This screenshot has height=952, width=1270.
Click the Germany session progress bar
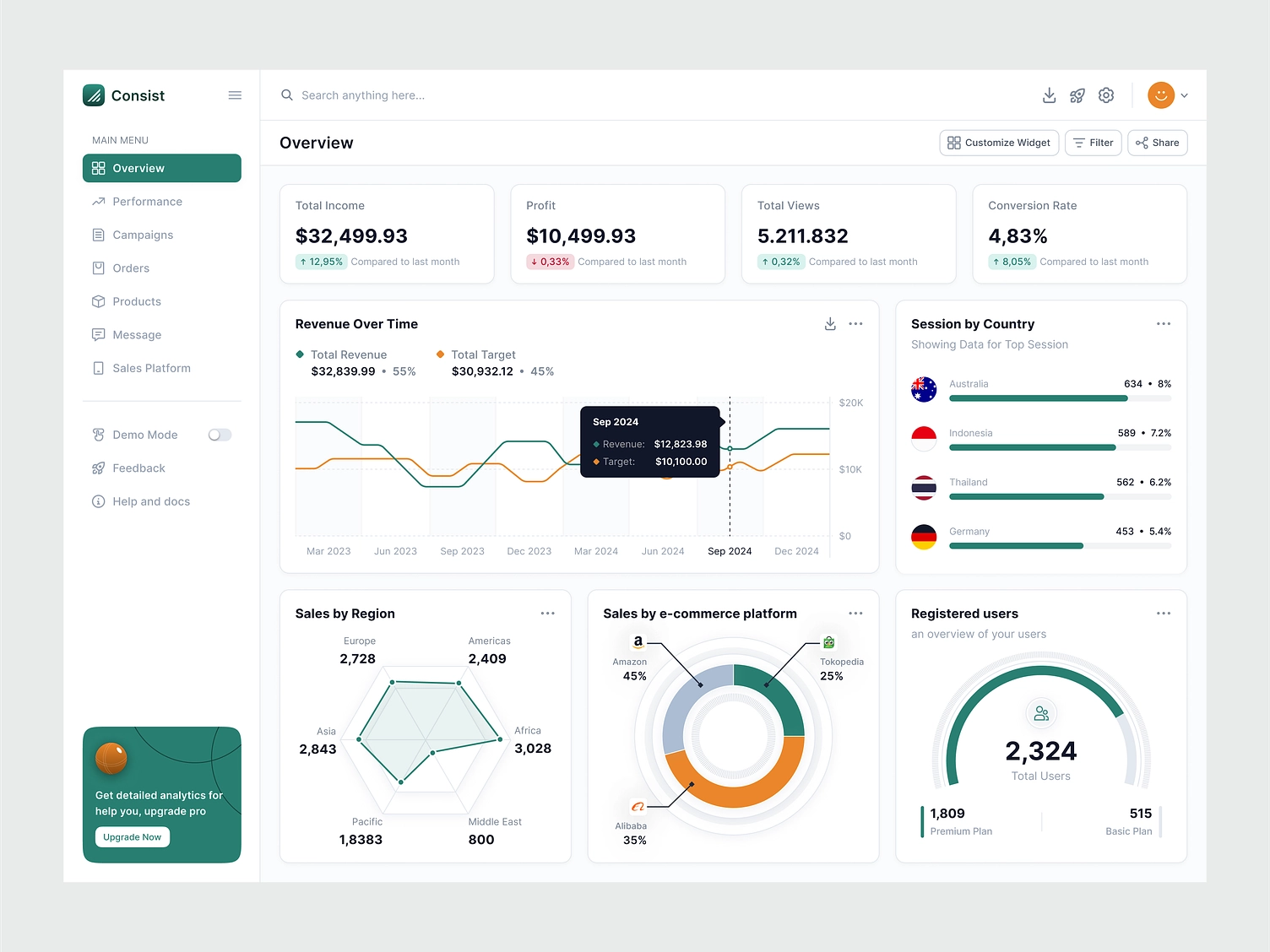pos(1059,546)
